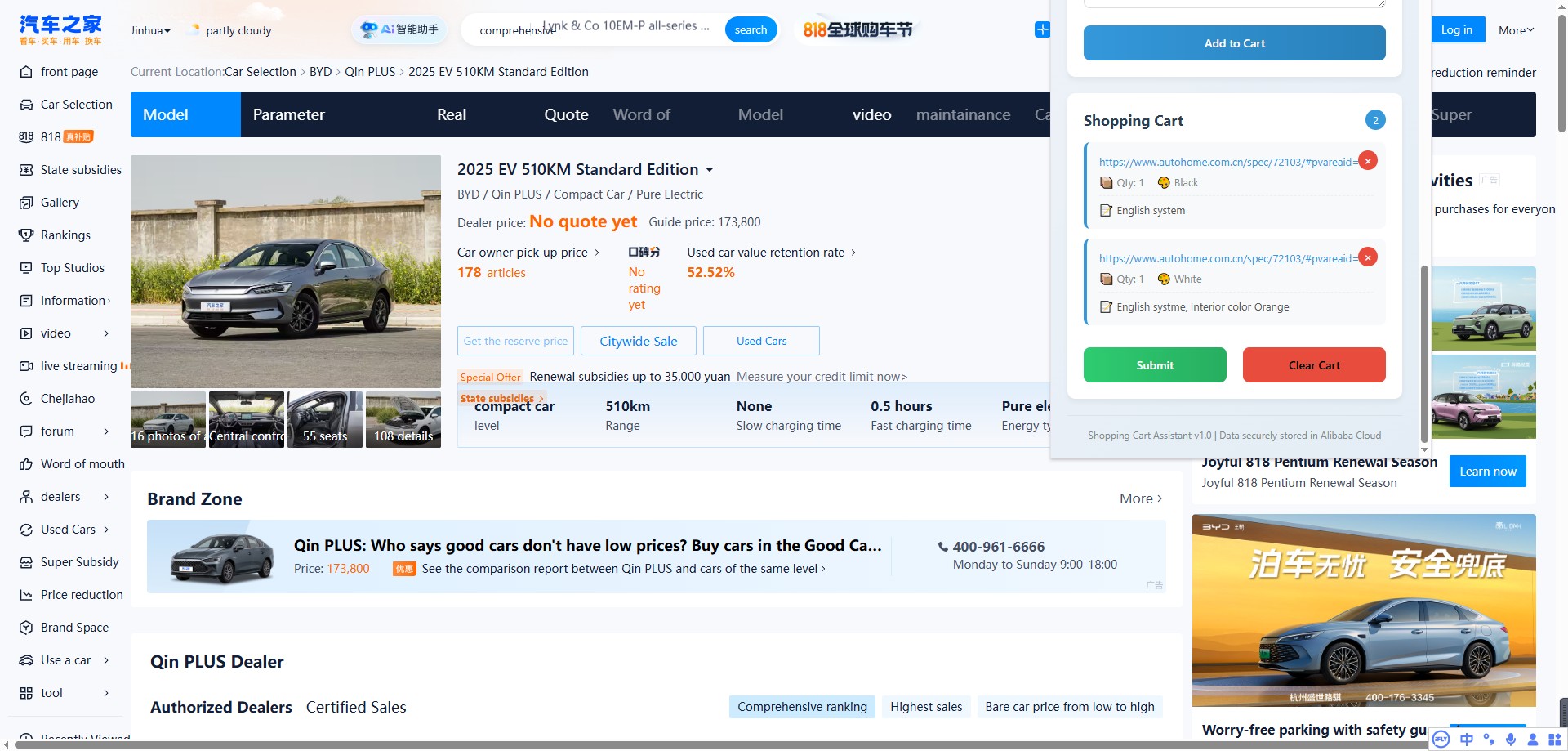The width and height of the screenshot is (1568, 751).
Task: Click the Word of mouth thumbs-up icon
Action: pos(26,464)
